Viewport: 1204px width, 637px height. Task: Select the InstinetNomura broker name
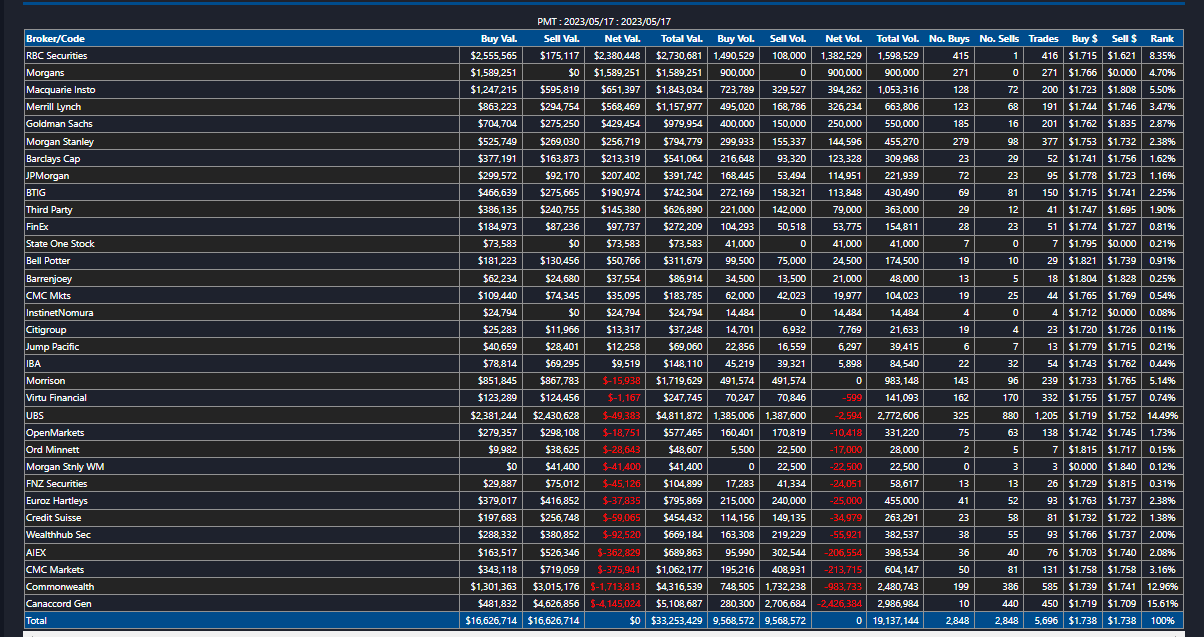[59, 313]
